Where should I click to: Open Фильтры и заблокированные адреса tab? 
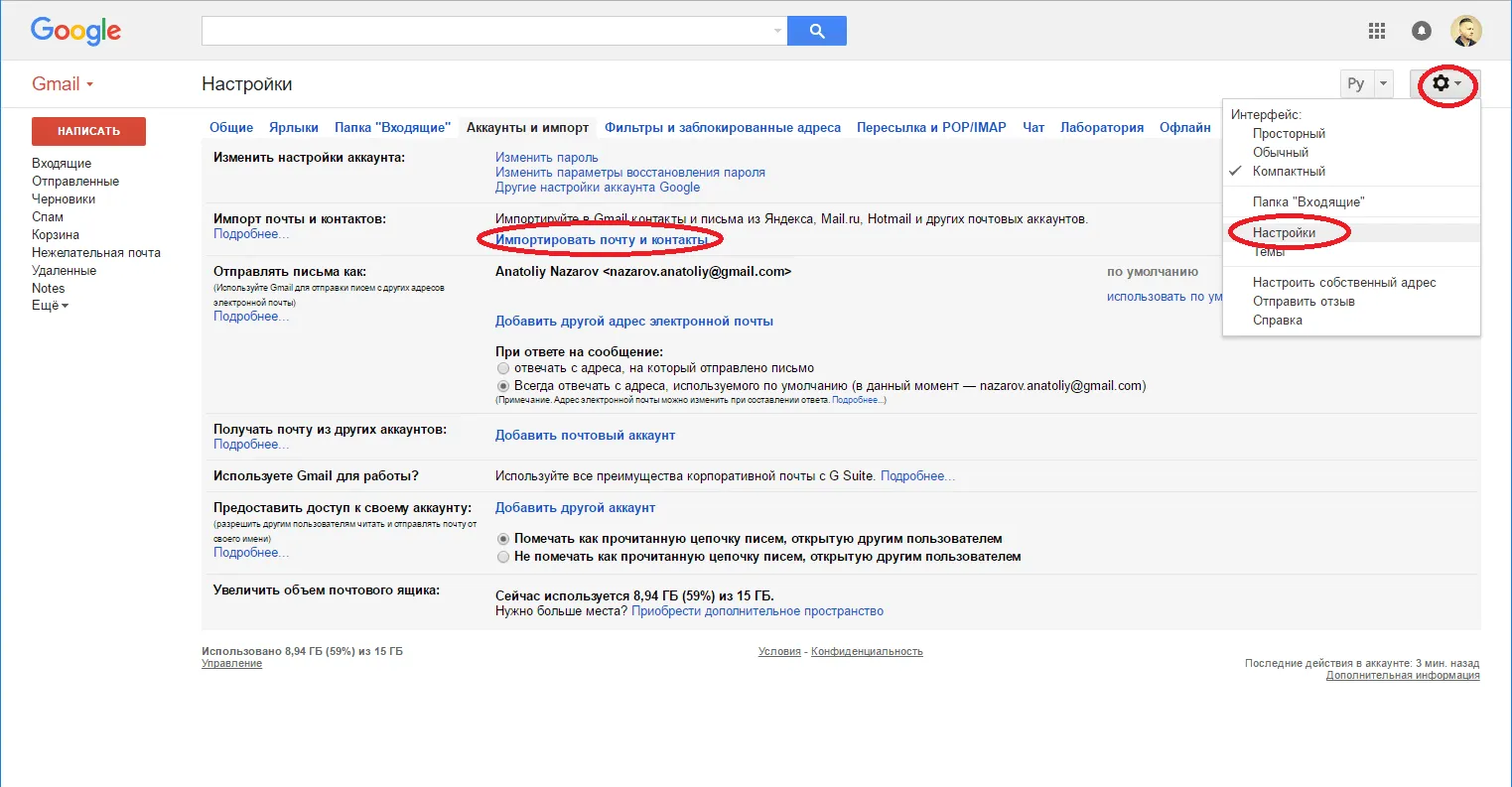[723, 127]
